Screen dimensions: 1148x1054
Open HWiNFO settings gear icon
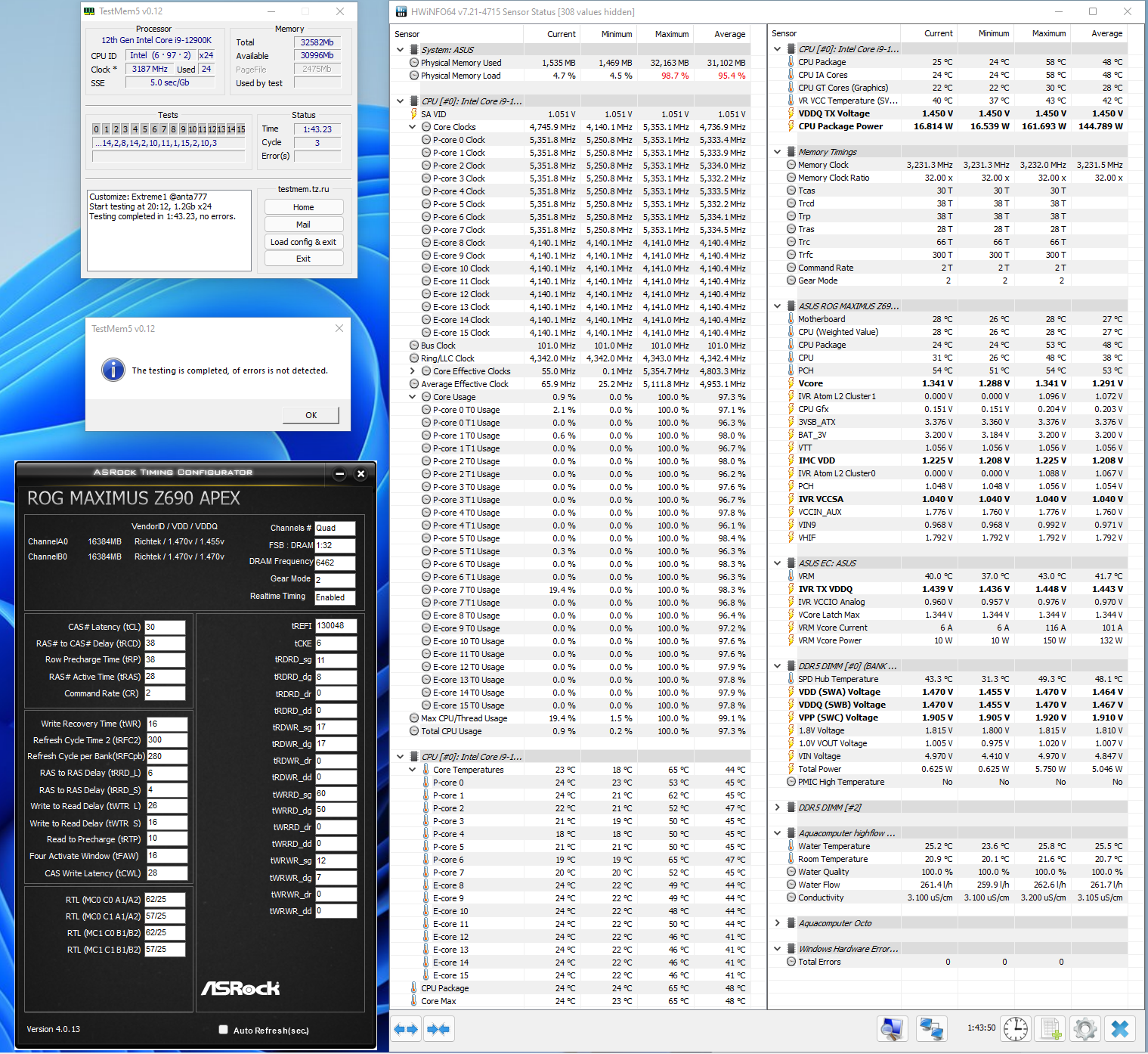point(1085,1029)
